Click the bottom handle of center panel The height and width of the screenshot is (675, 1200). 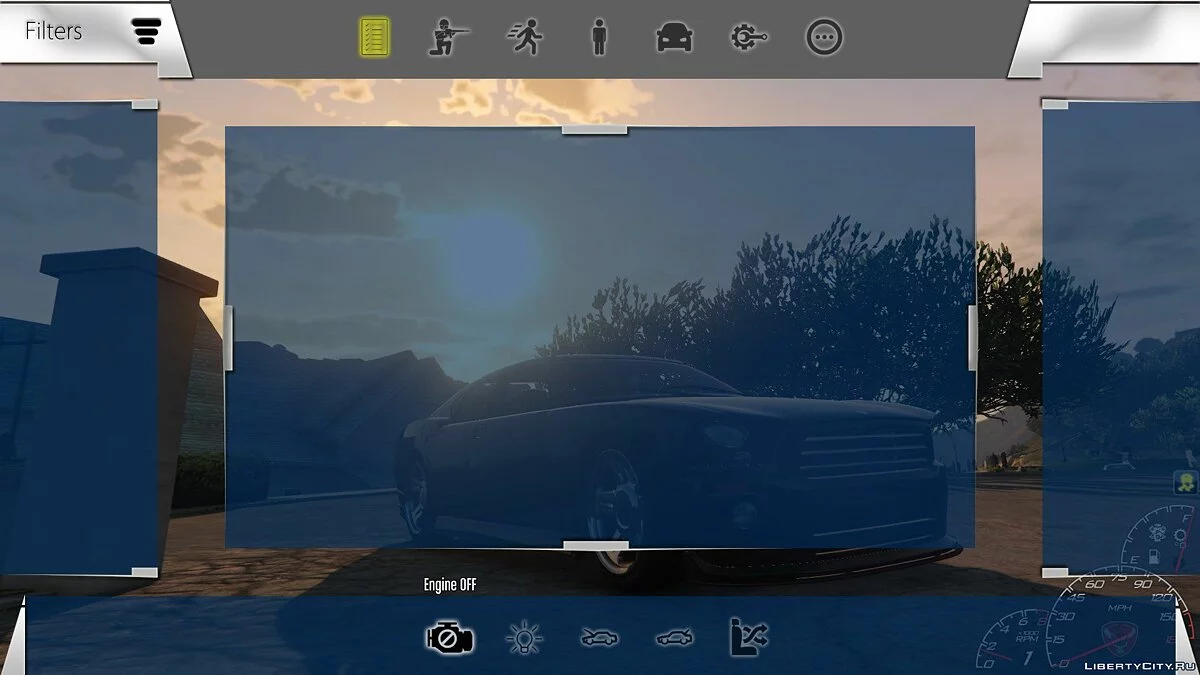point(595,546)
